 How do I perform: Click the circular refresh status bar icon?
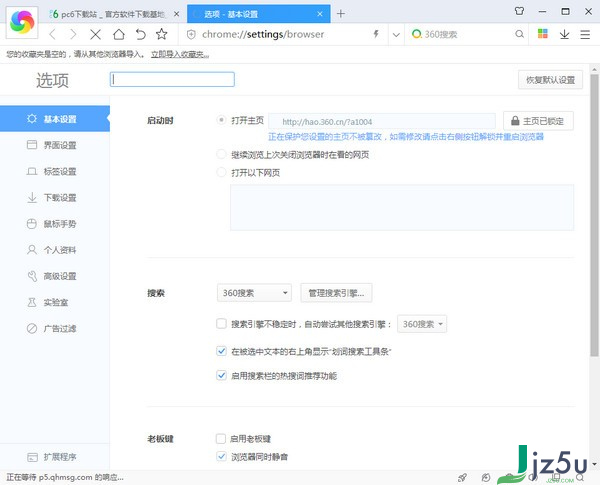[x=486, y=477]
